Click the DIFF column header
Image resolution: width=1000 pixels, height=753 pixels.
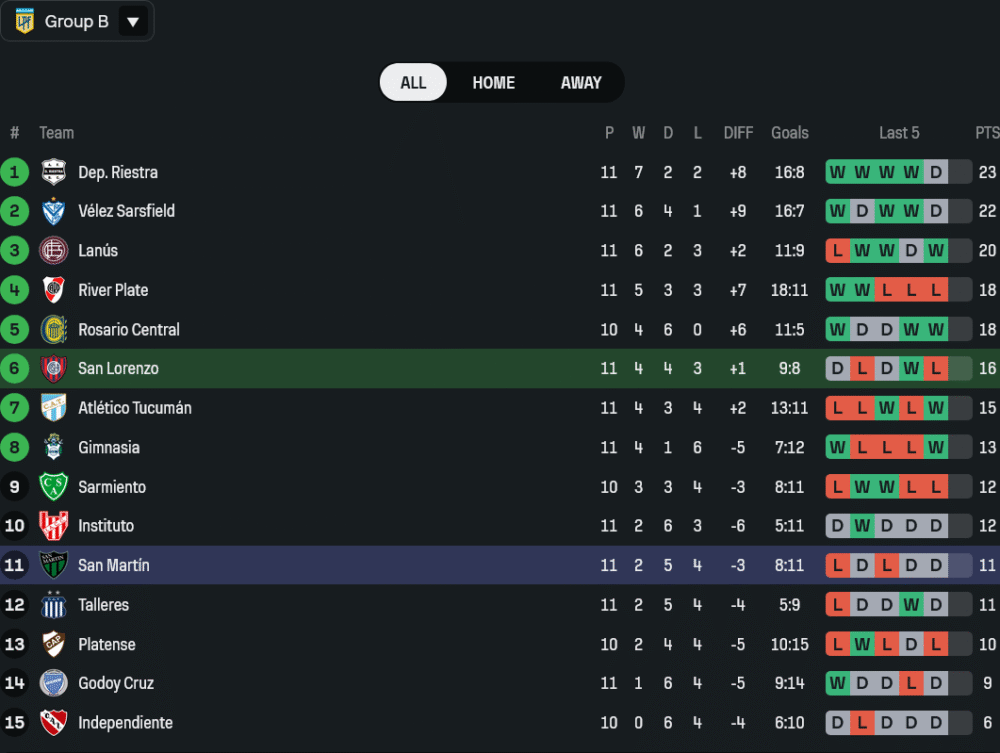click(x=738, y=133)
